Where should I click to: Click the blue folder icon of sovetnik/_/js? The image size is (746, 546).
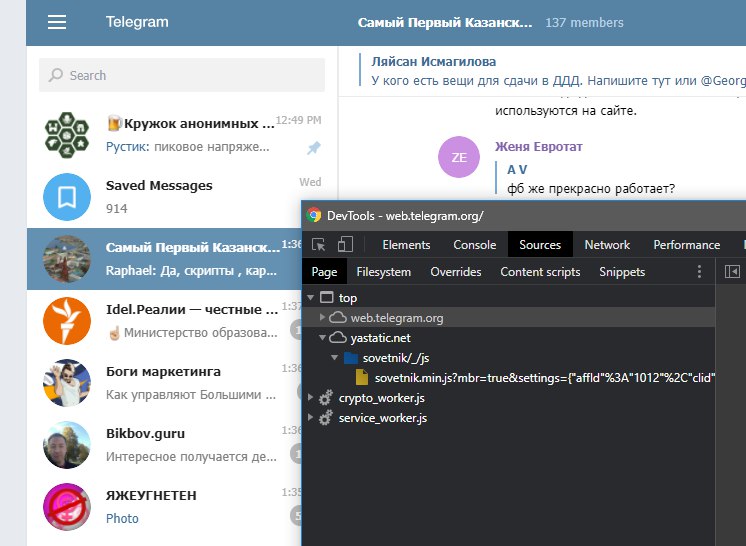[x=351, y=358]
